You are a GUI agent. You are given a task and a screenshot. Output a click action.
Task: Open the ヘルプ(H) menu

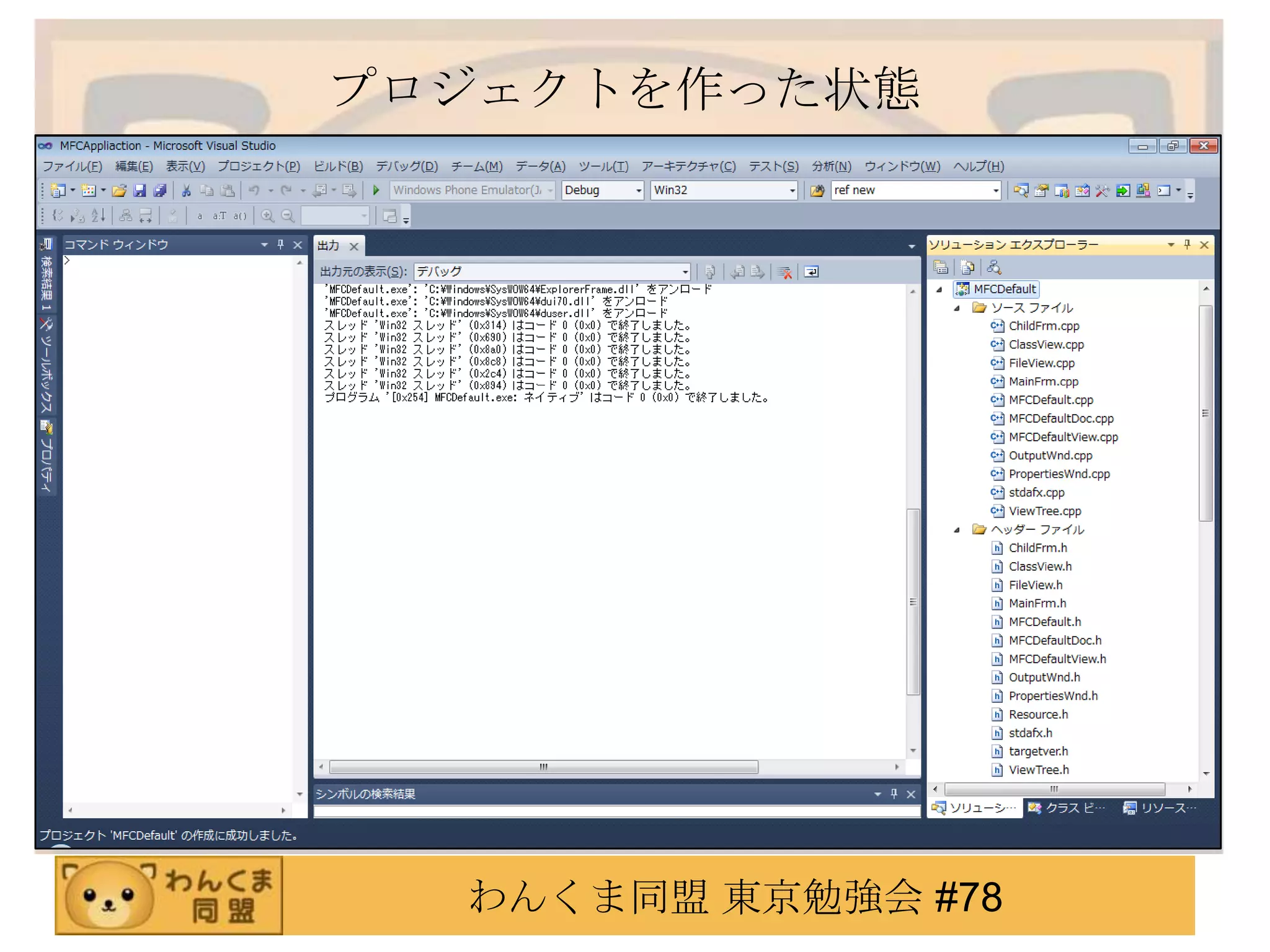(979, 166)
